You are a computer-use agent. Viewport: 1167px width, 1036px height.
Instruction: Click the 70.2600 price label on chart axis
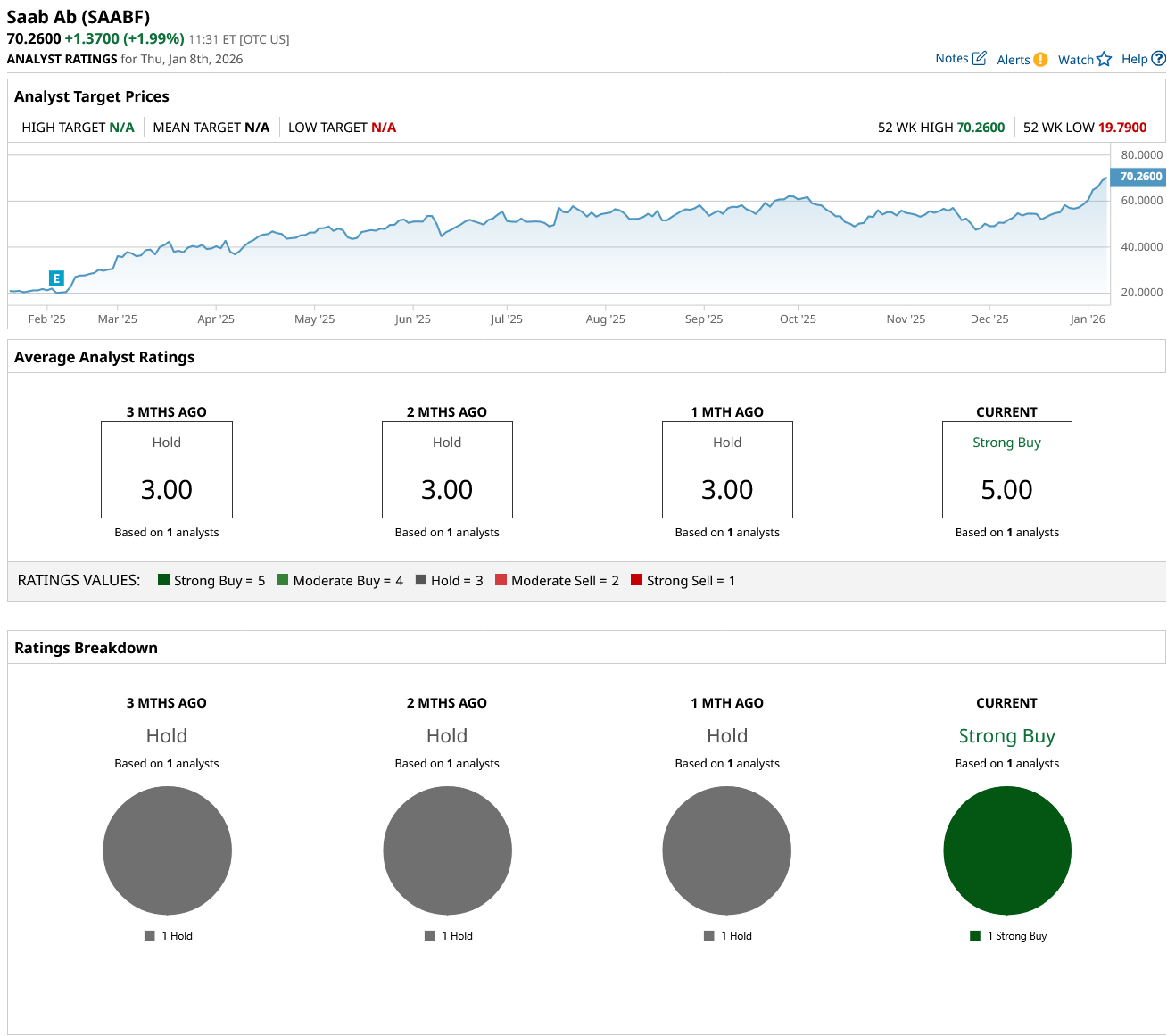point(1139,177)
